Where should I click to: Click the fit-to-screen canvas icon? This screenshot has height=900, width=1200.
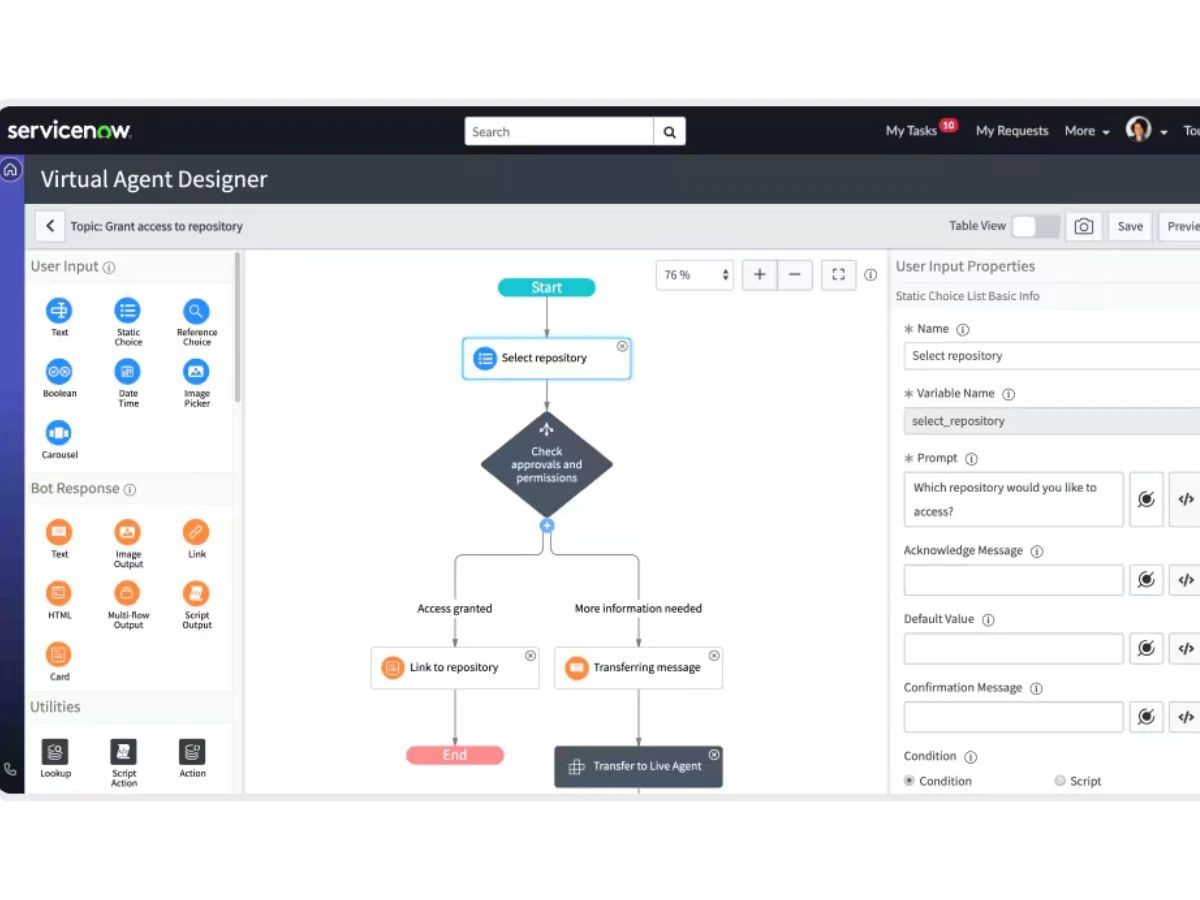(838, 275)
